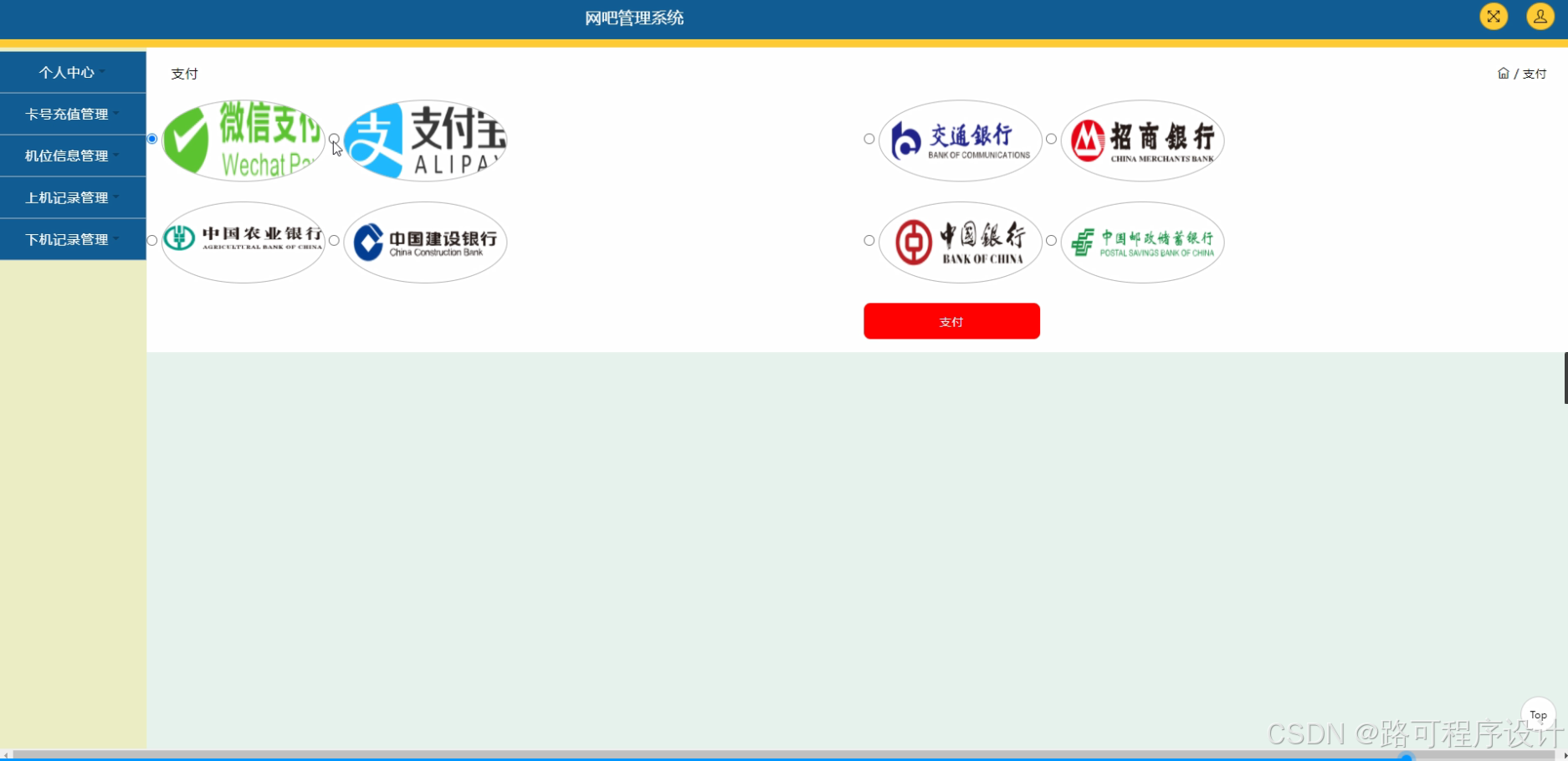Expand the 个人中心 sidebar menu

(x=73, y=72)
